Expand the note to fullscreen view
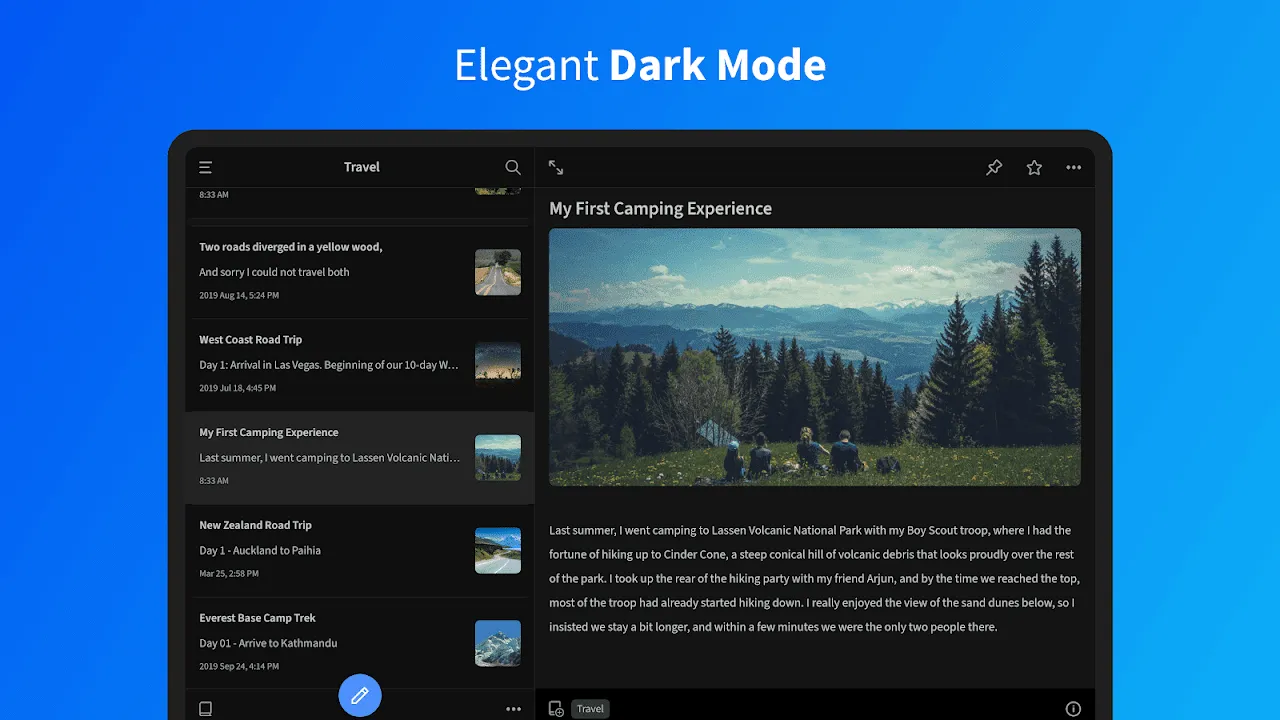 point(556,167)
